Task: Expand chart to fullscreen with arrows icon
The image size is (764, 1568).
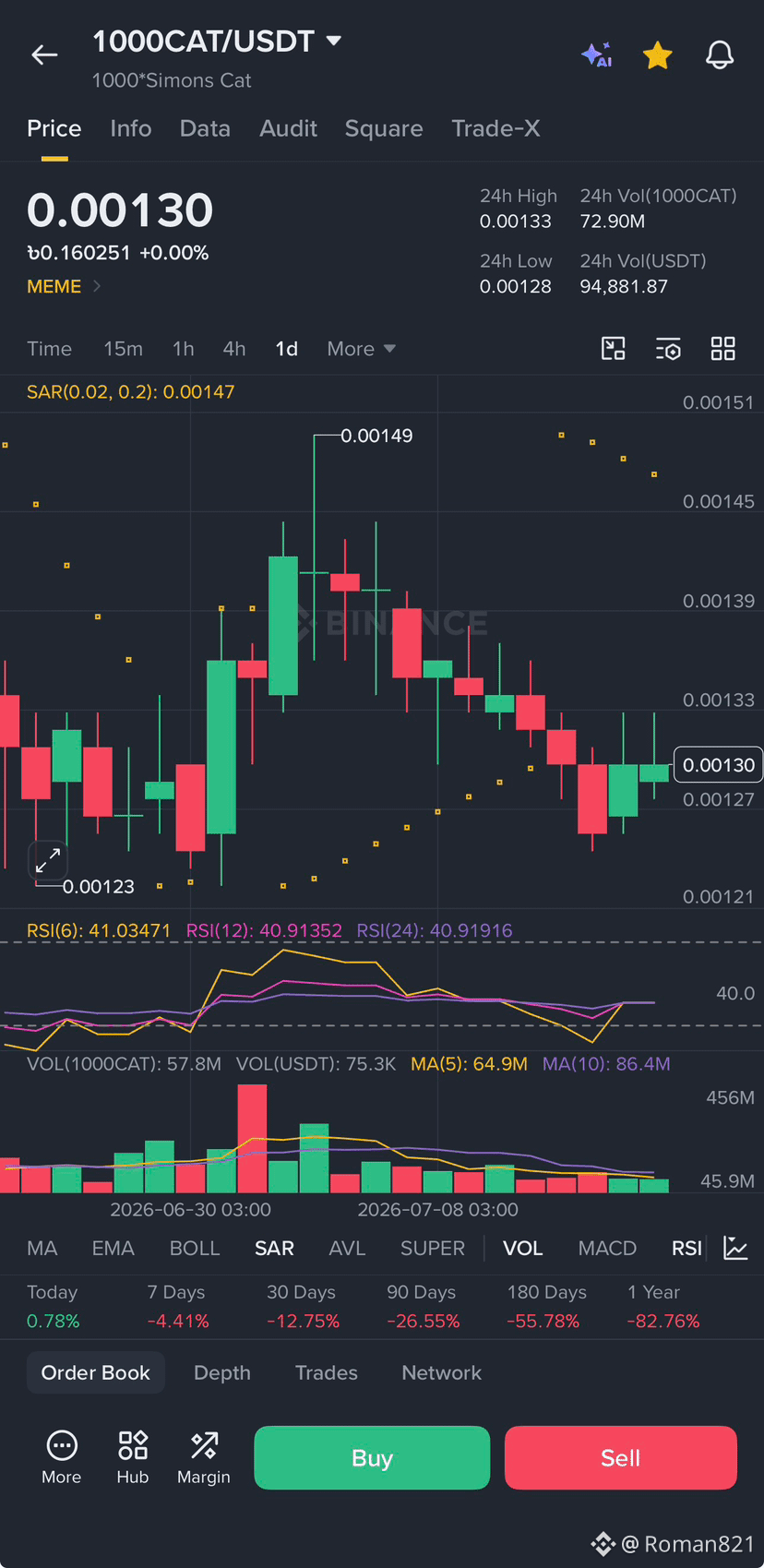Action: tap(48, 860)
